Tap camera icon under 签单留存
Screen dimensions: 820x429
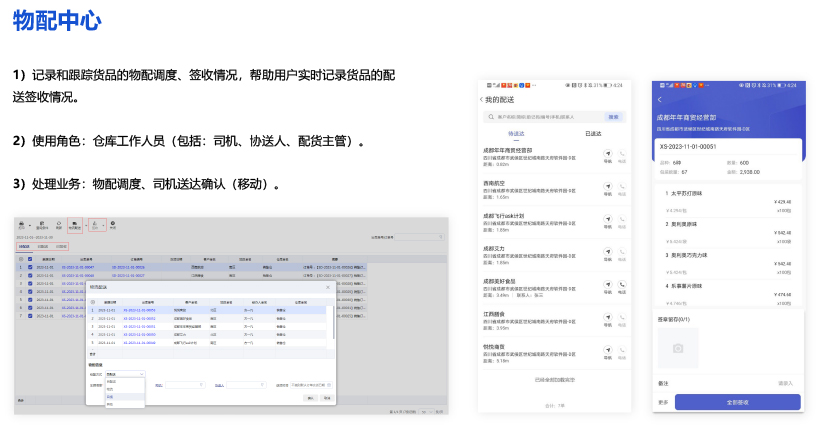[678, 348]
